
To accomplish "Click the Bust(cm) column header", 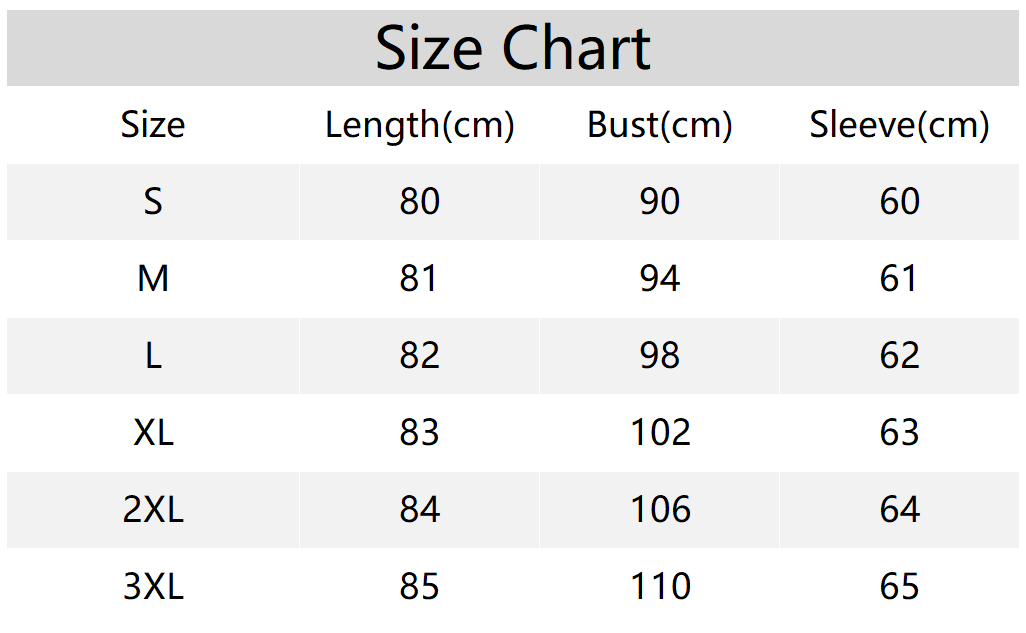I will click(660, 125).
